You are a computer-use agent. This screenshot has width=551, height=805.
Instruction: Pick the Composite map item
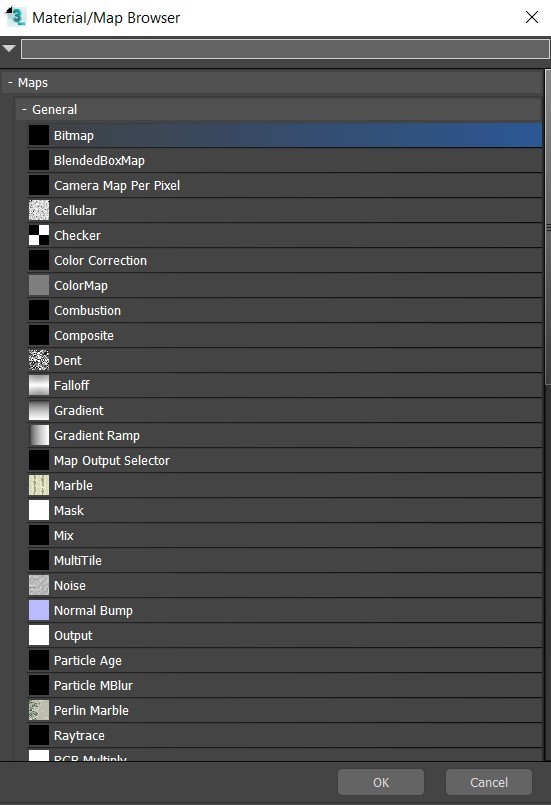pos(285,335)
